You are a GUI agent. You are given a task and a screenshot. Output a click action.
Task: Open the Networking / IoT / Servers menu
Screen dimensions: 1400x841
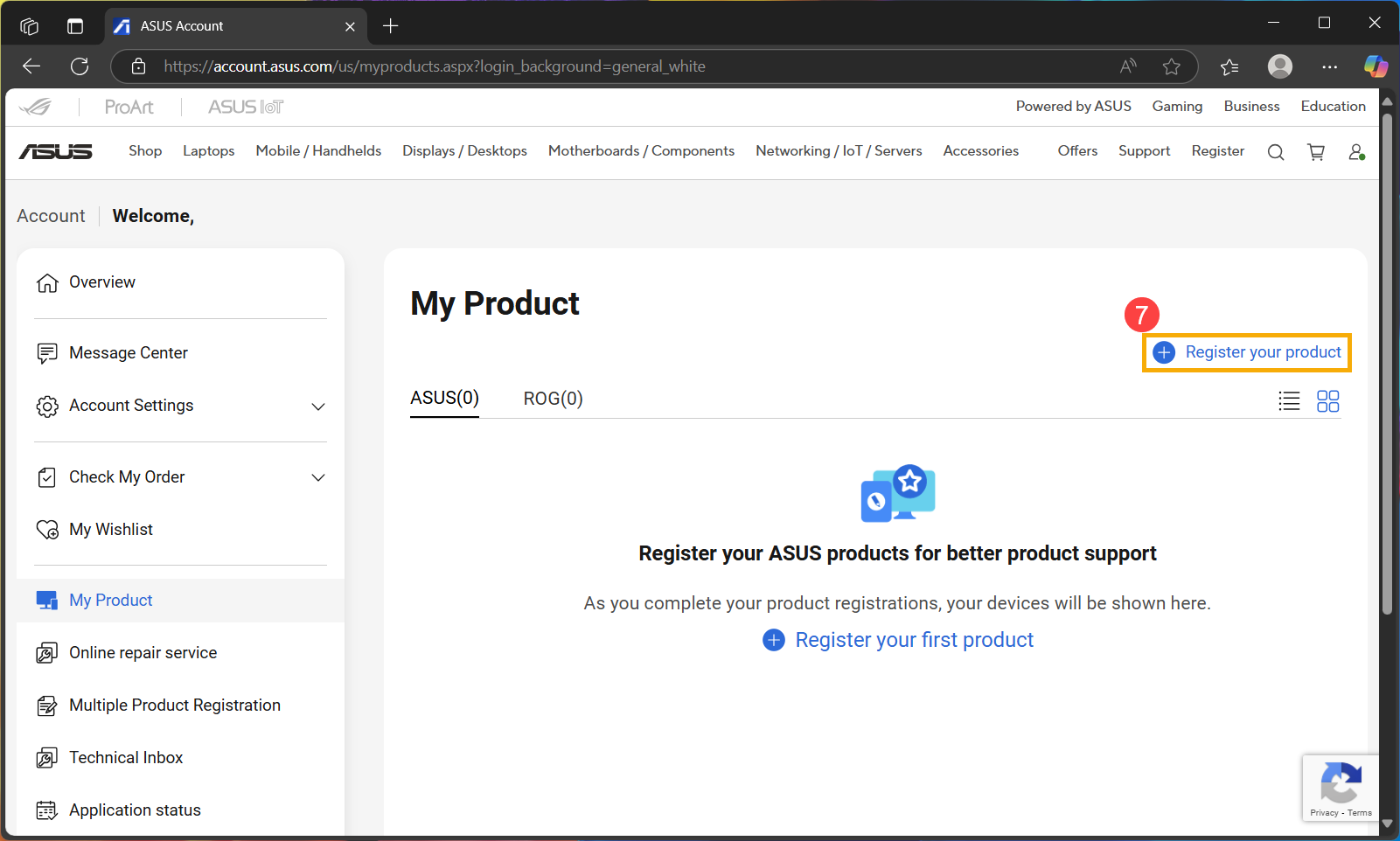pyautogui.click(x=839, y=151)
